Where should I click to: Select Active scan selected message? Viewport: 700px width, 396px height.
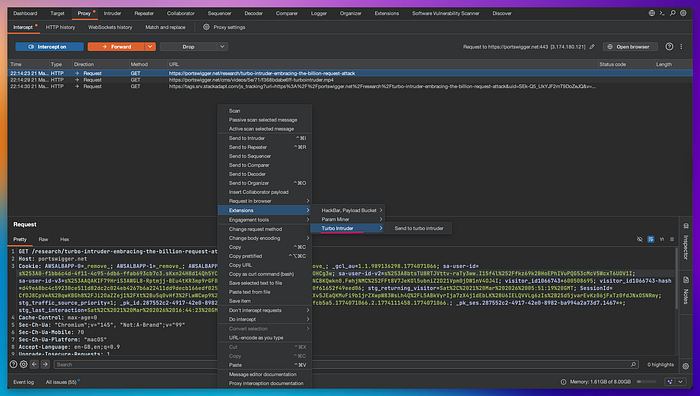pos(265,129)
